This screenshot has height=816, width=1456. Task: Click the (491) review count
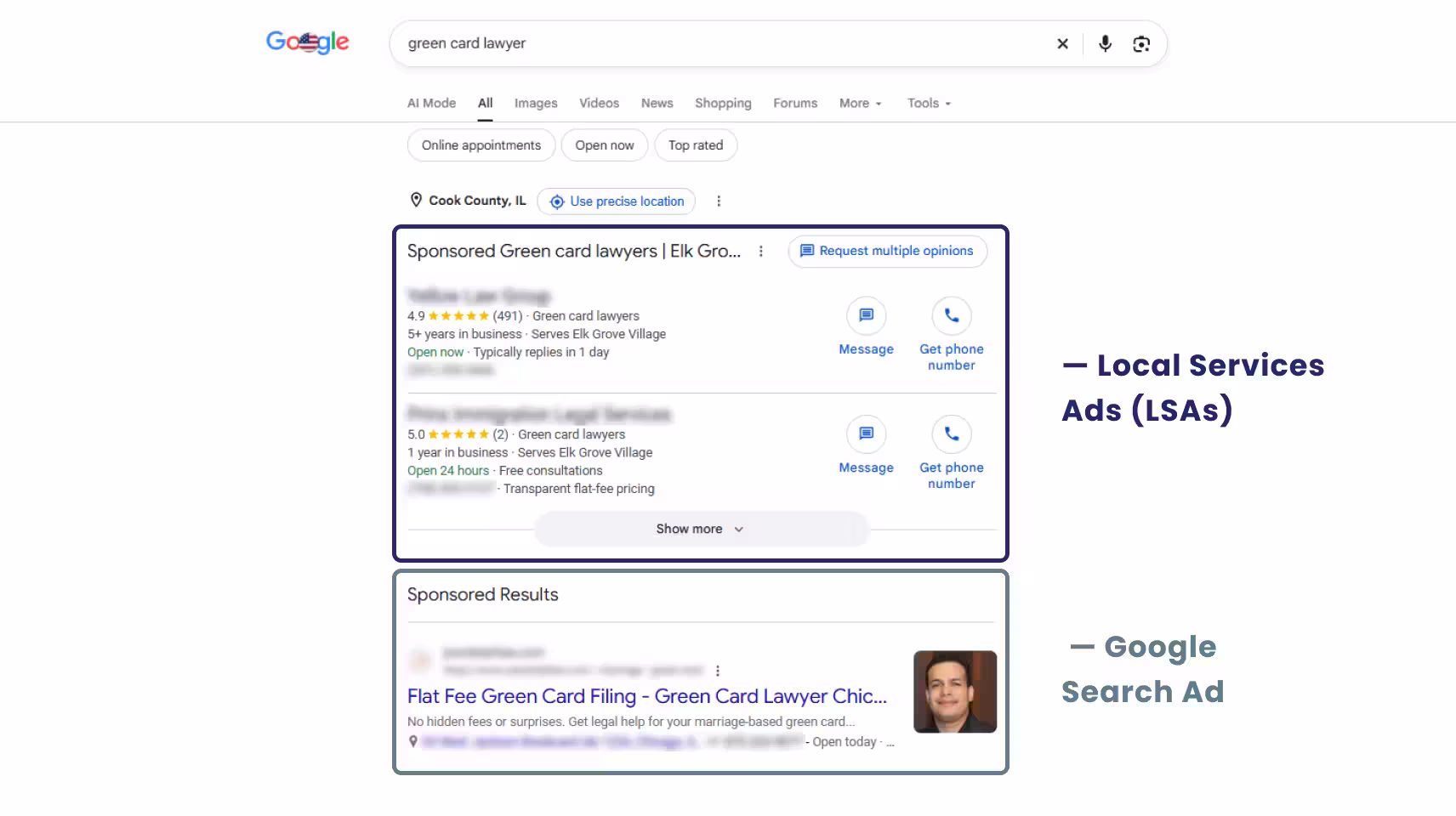pyautogui.click(x=508, y=316)
